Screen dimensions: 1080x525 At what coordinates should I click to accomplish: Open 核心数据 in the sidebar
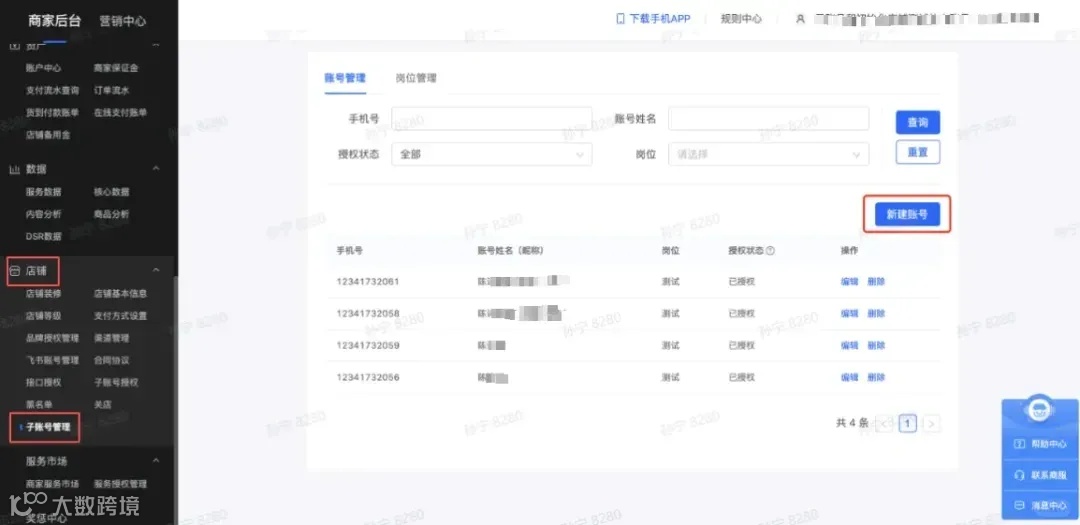(112, 192)
